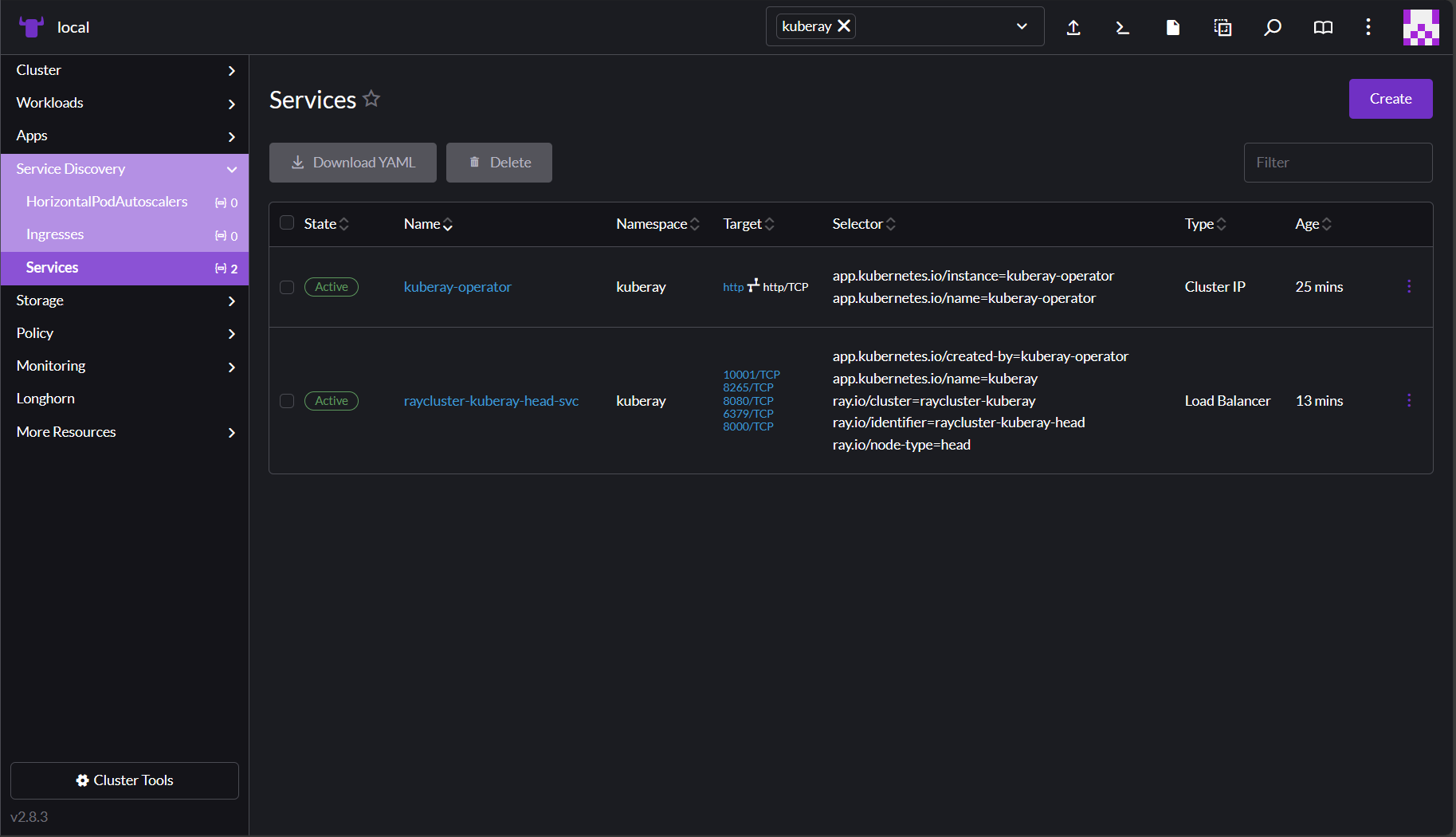Viewport: 1456px width, 837px height.
Task: Click the file/YAML document icon in header
Action: tap(1172, 27)
